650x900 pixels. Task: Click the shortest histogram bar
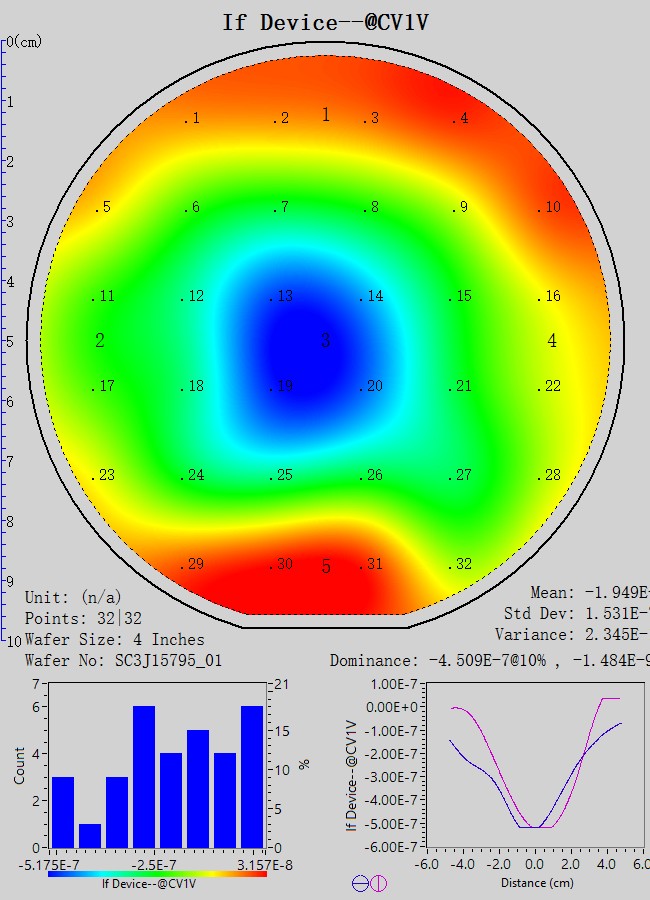click(89, 835)
